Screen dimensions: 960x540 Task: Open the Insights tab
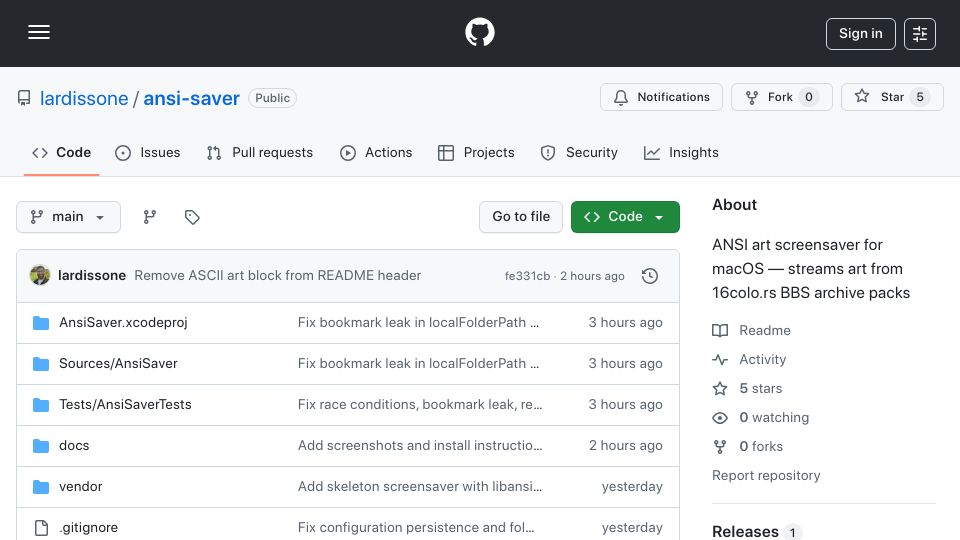point(681,152)
